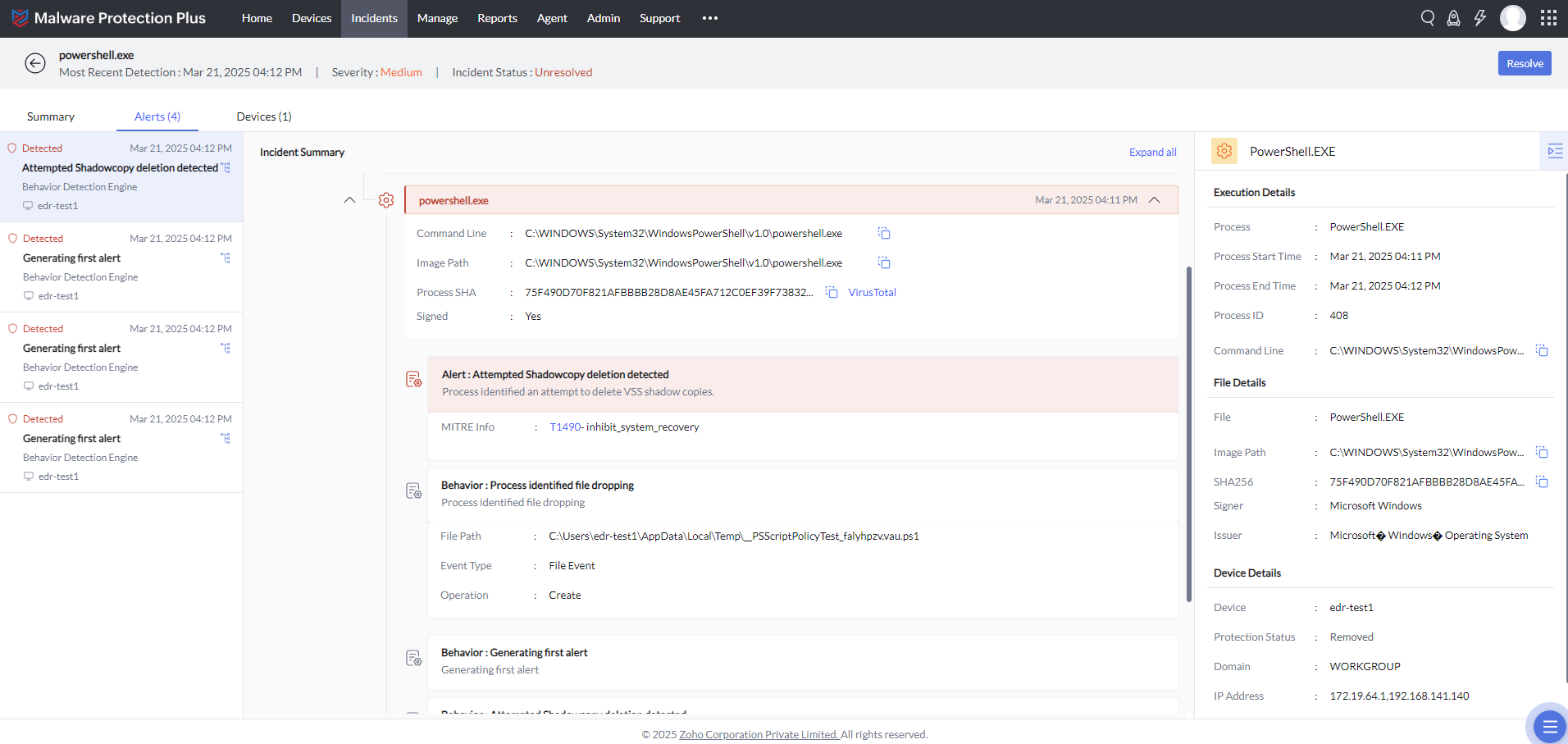Open the Devices (1) tab
The height and width of the screenshot is (744, 1568).
pos(264,116)
